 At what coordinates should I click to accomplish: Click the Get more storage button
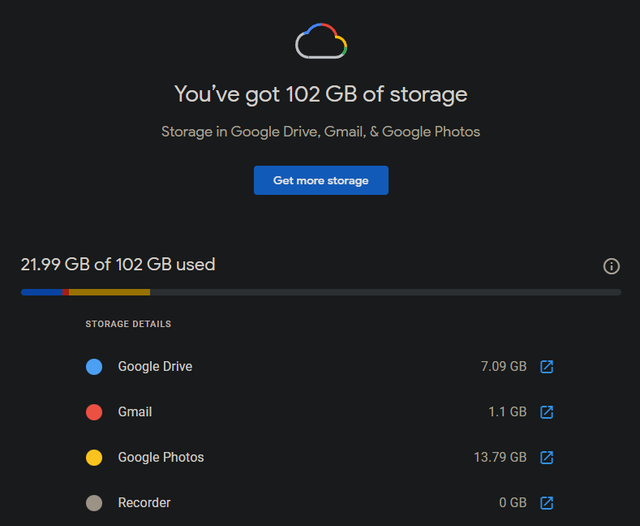tap(321, 180)
